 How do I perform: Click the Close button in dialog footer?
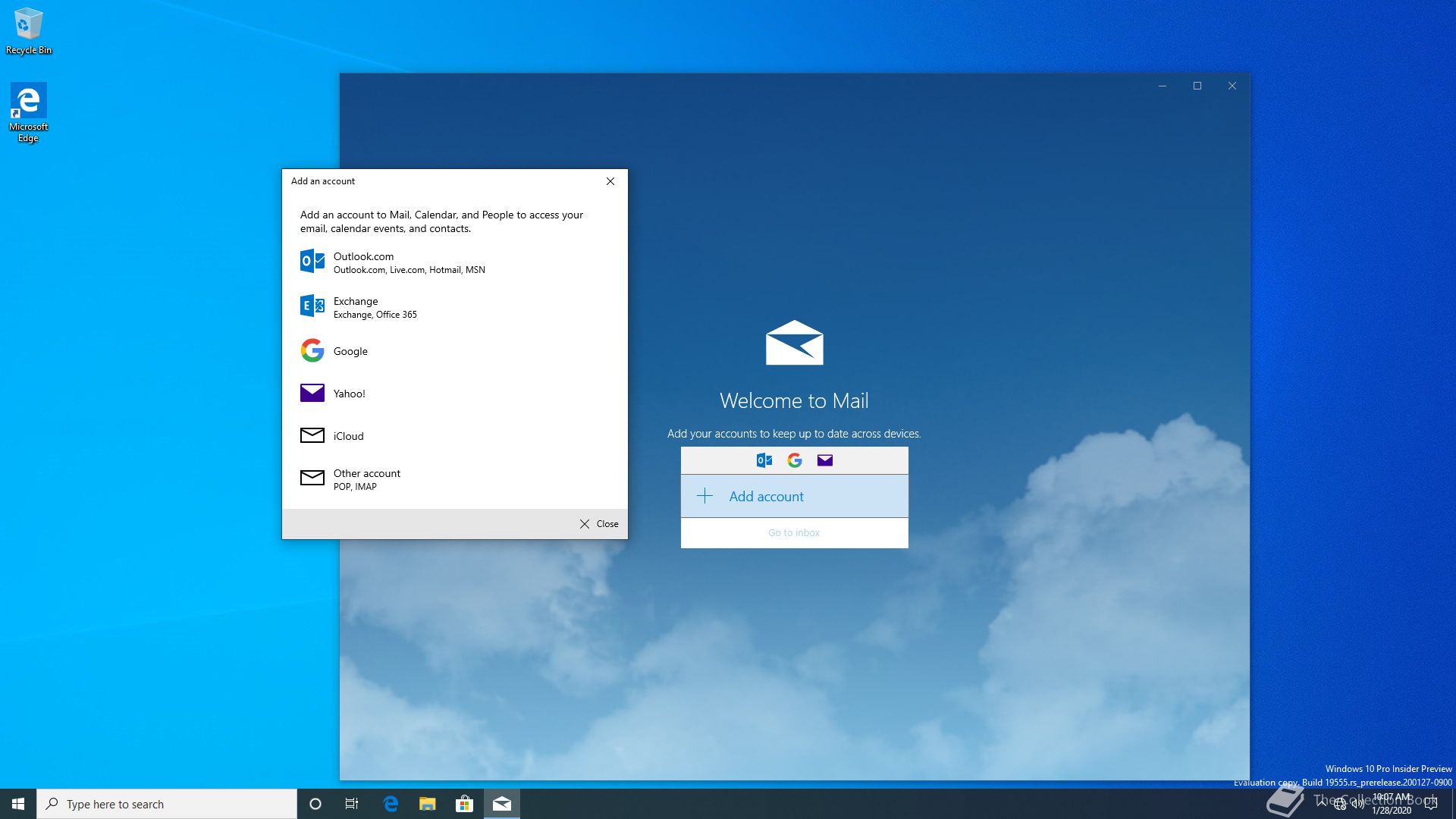(x=599, y=524)
